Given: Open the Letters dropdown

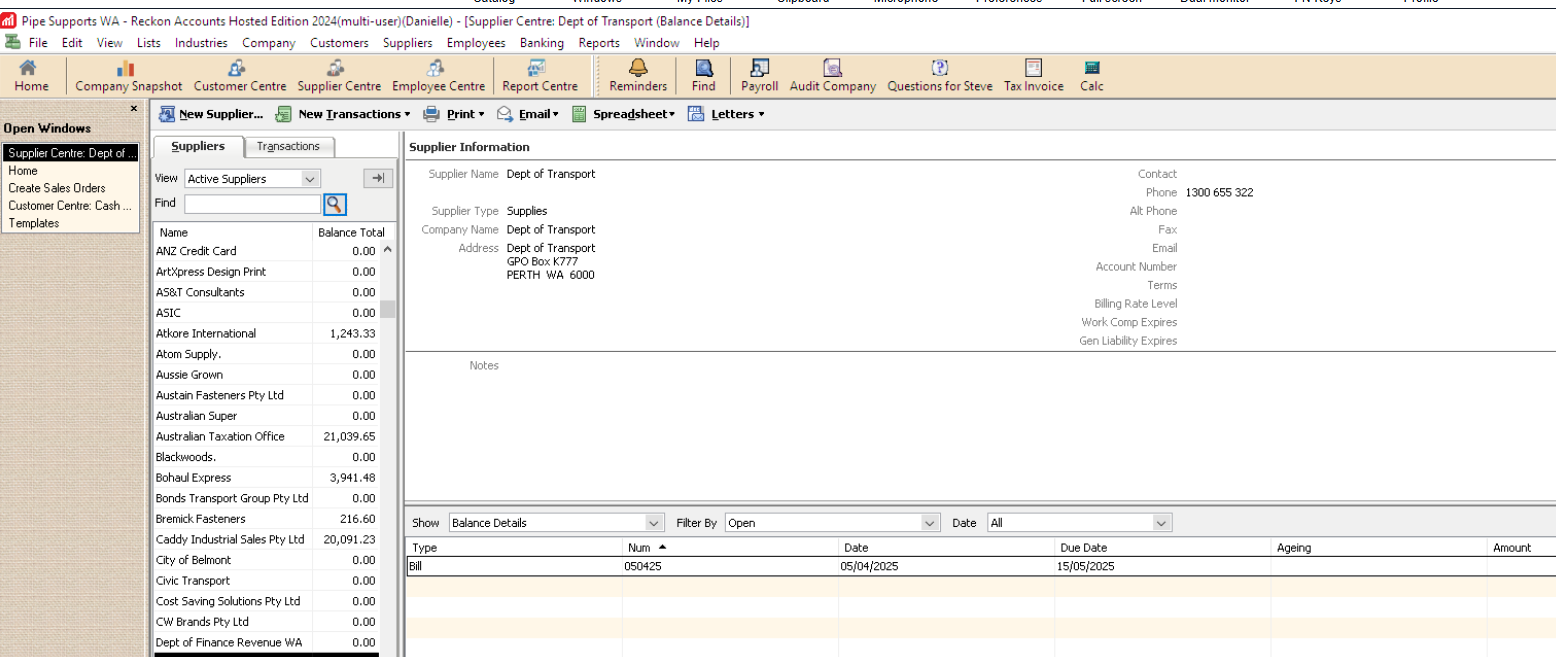Looking at the screenshot, I should (x=727, y=114).
